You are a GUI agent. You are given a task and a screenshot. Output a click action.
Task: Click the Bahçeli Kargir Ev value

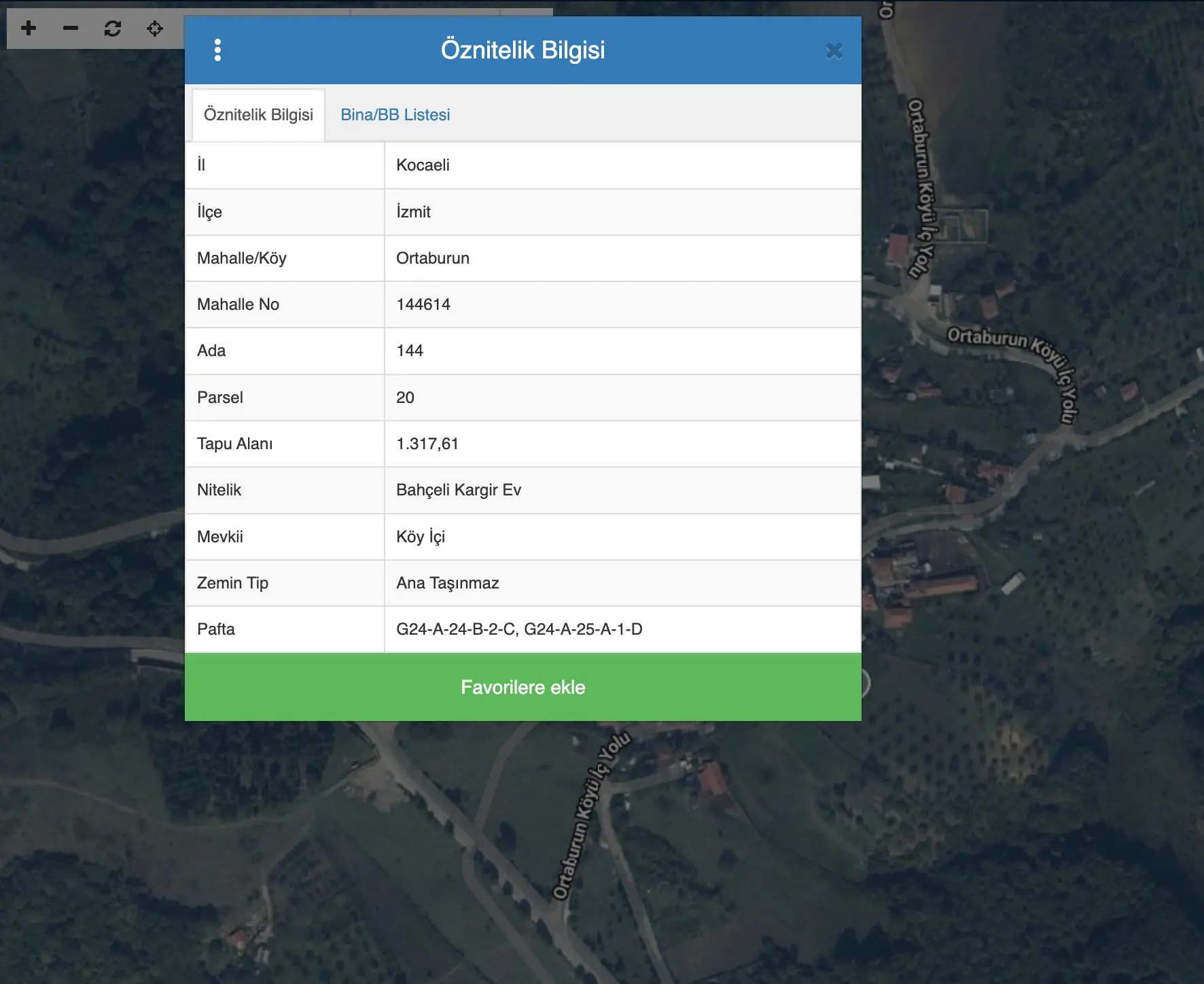pyautogui.click(x=459, y=490)
